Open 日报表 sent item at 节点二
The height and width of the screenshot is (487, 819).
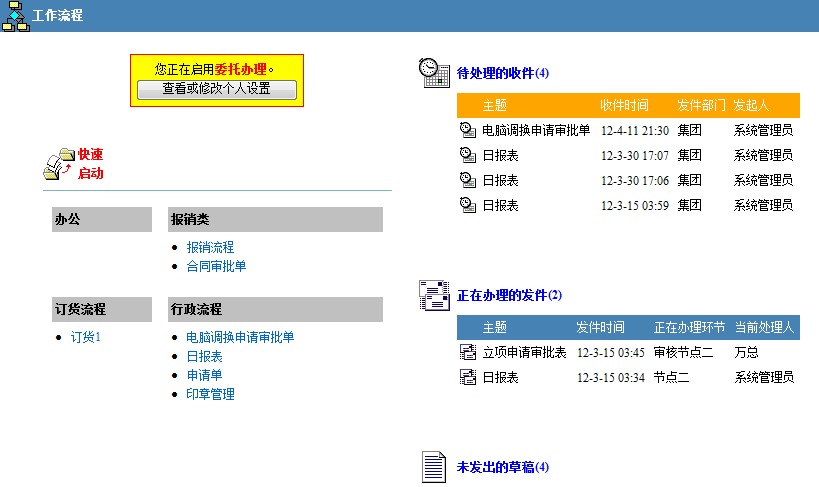(500, 377)
